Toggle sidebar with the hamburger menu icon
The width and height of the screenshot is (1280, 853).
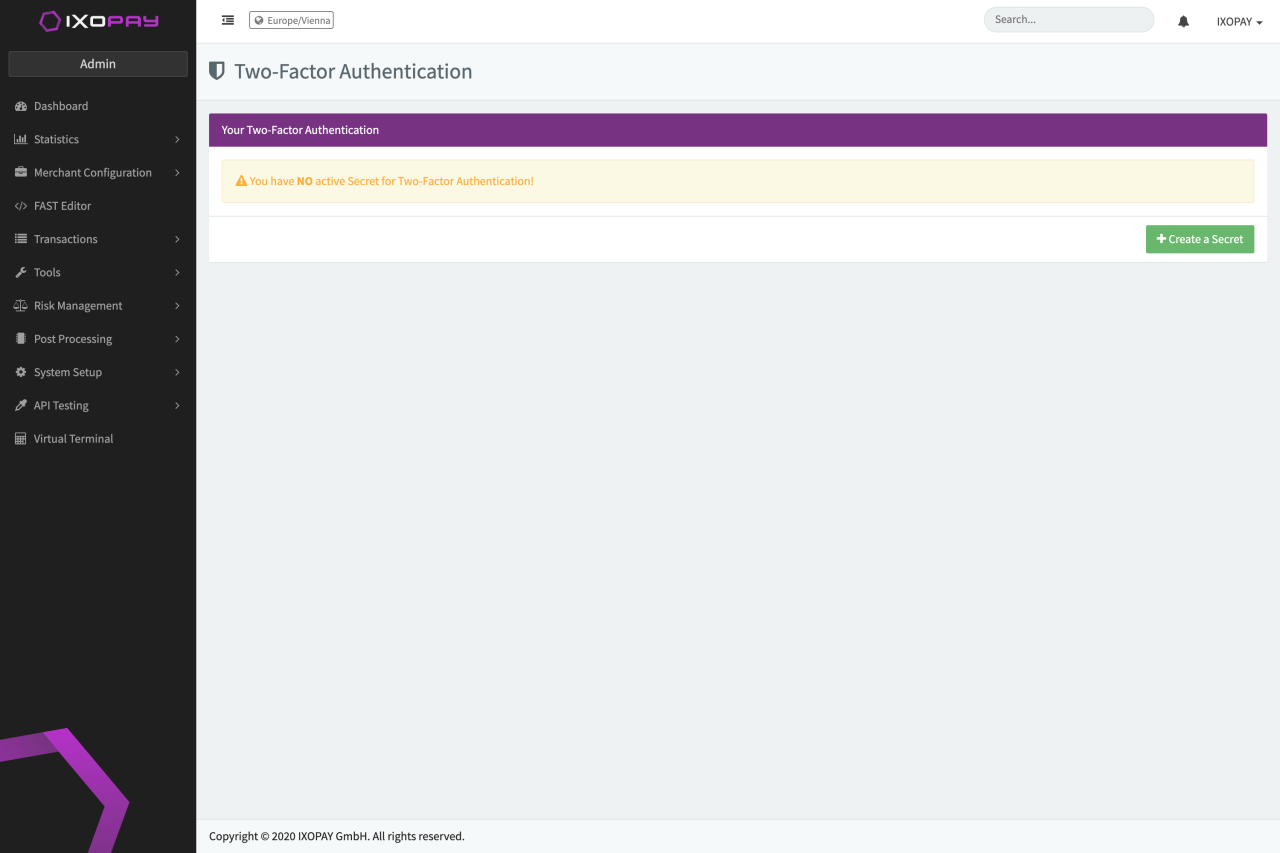pos(228,20)
